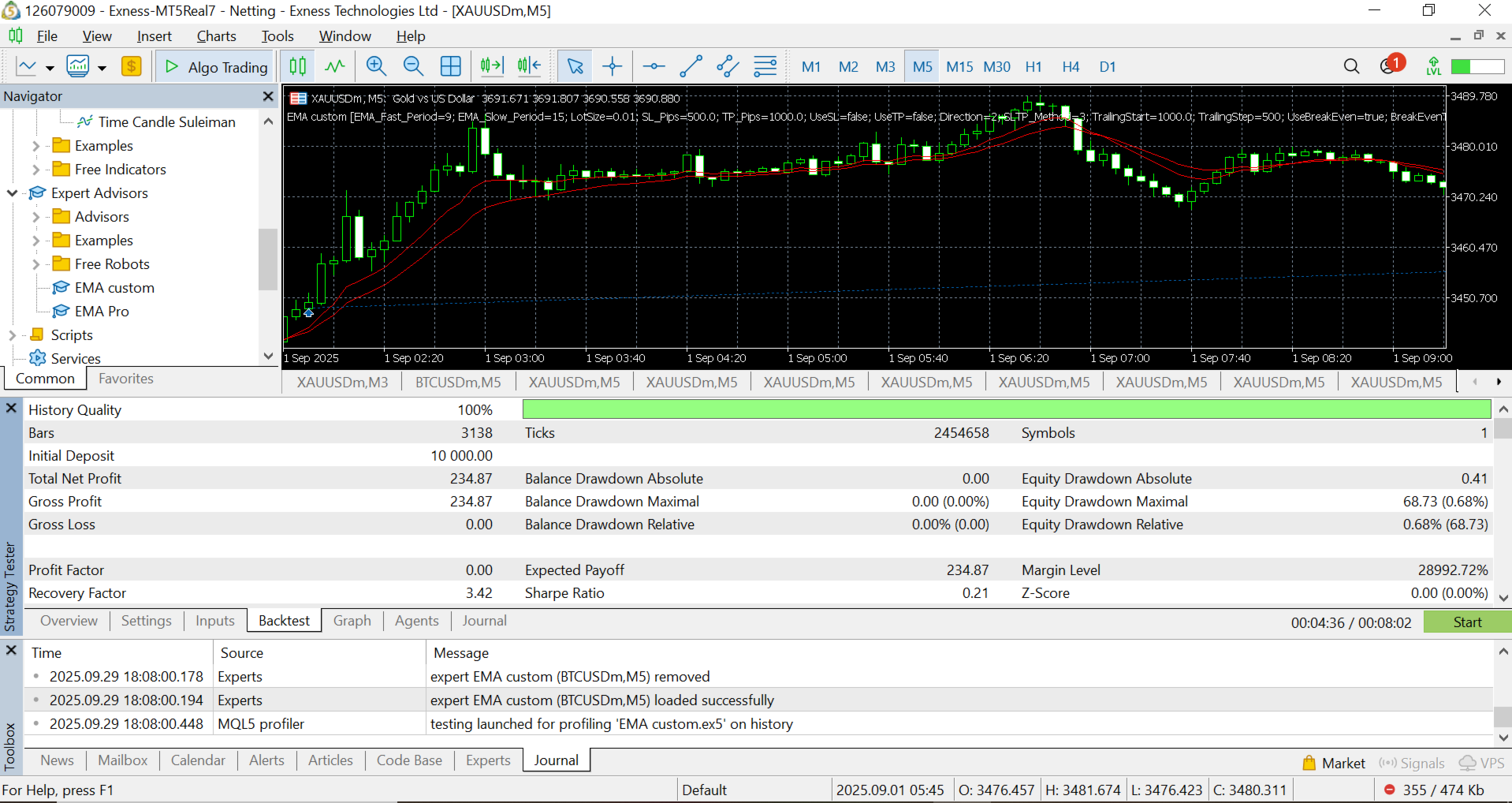This screenshot has width=1512, height=803.
Task: Expand the Free Robots folder
Action: (x=35, y=264)
